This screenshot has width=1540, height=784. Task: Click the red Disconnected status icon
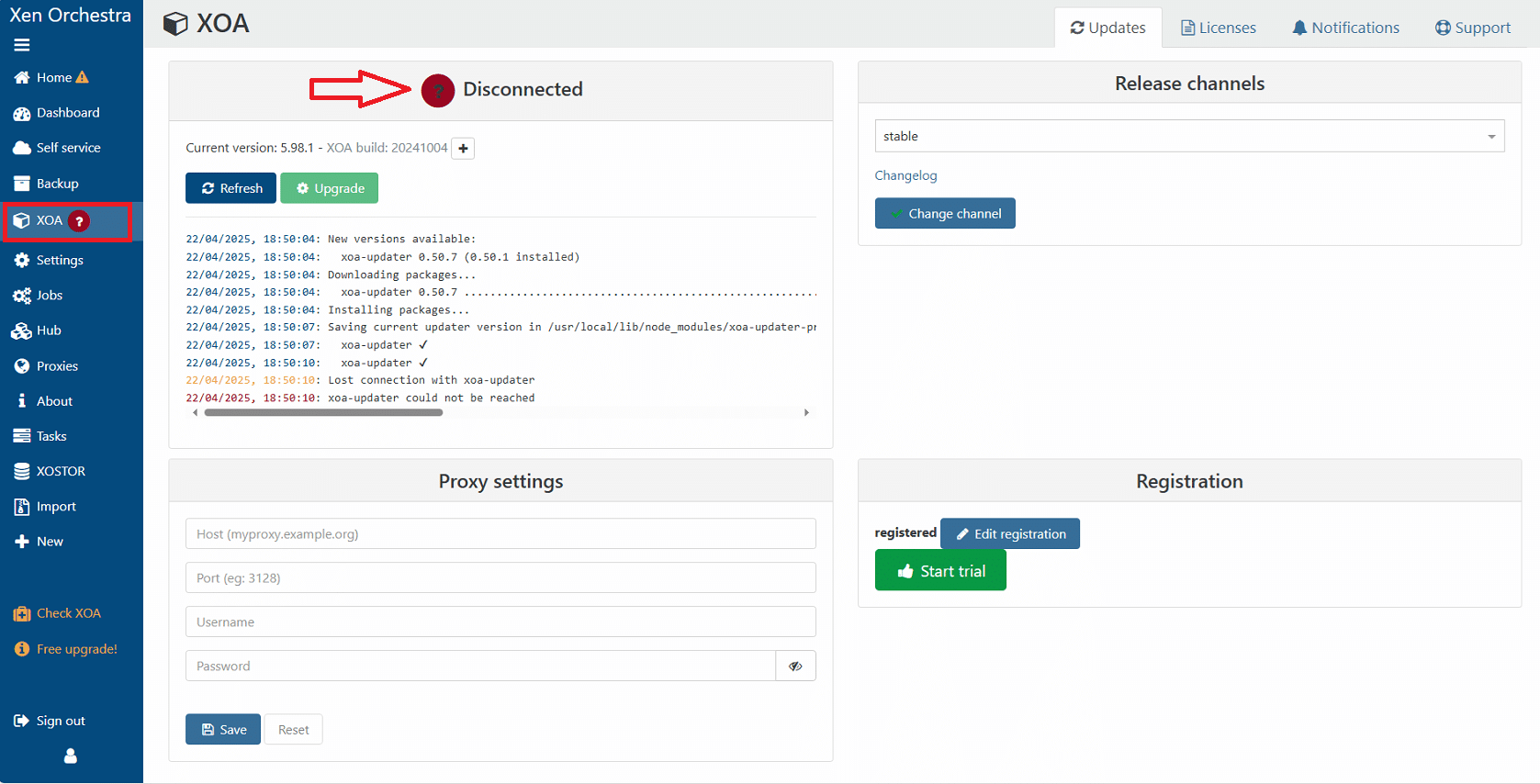point(438,91)
